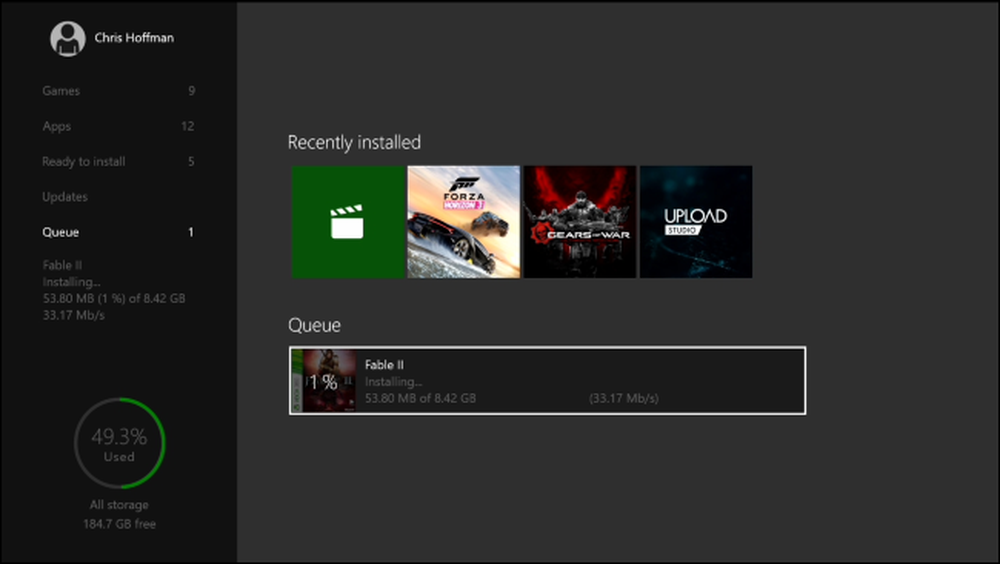This screenshot has width=1000, height=564.
Task: Open the Chris Hoffman profile avatar
Action: 68,38
